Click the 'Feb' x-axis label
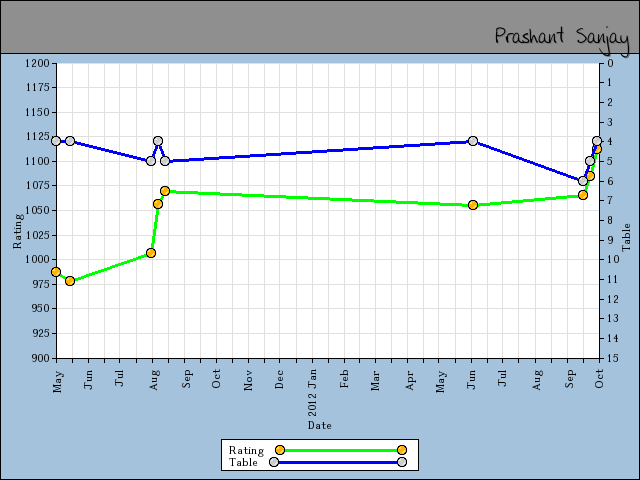This screenshot has height=480, width=640. 344,379
